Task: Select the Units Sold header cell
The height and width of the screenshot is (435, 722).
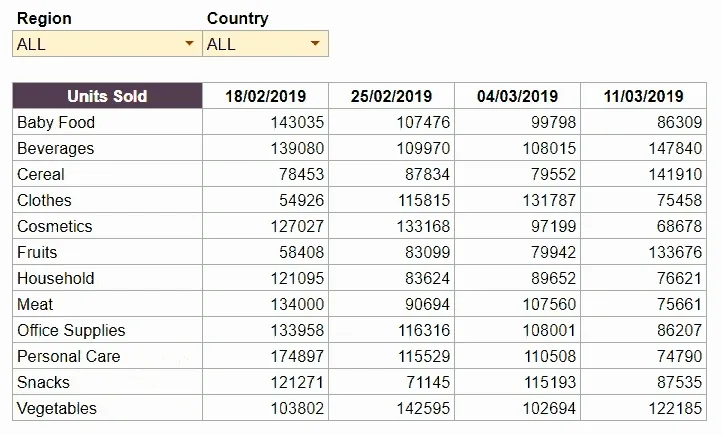Action: (107, 96)
